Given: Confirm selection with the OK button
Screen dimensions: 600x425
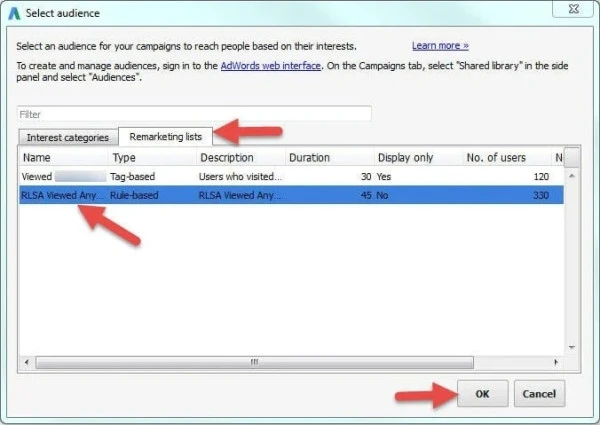Looking at the screenshot, I should click(x=482, y=393).
